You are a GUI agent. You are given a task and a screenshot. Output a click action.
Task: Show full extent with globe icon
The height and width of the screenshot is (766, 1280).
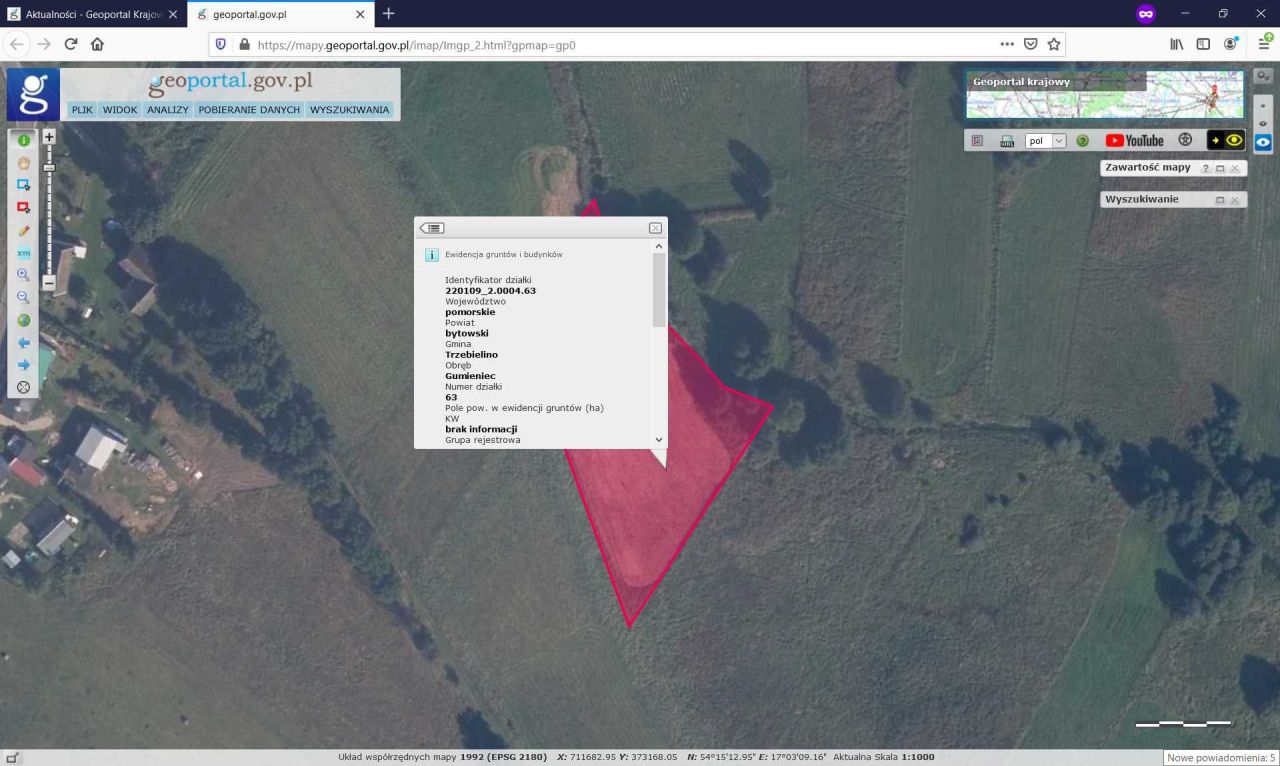tap(24, 320)
